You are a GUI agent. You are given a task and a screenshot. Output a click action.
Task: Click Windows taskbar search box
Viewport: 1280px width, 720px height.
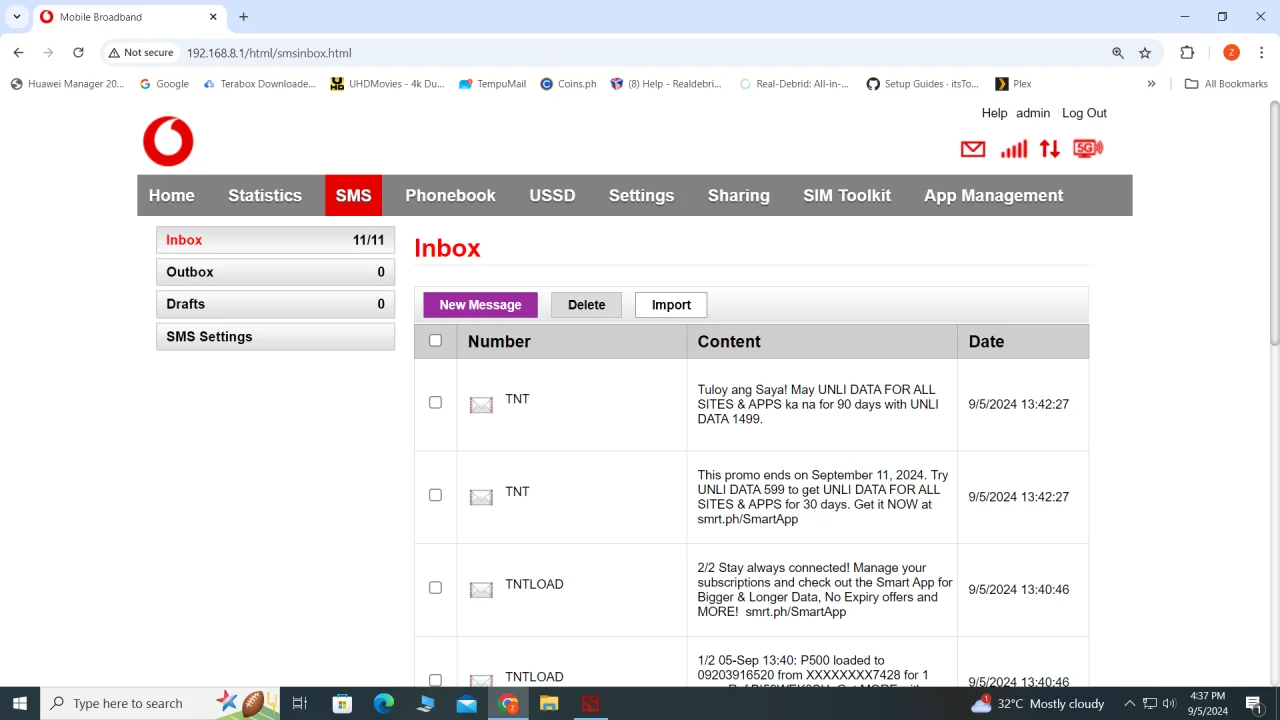pyautogui.click(x=159, y=703)
